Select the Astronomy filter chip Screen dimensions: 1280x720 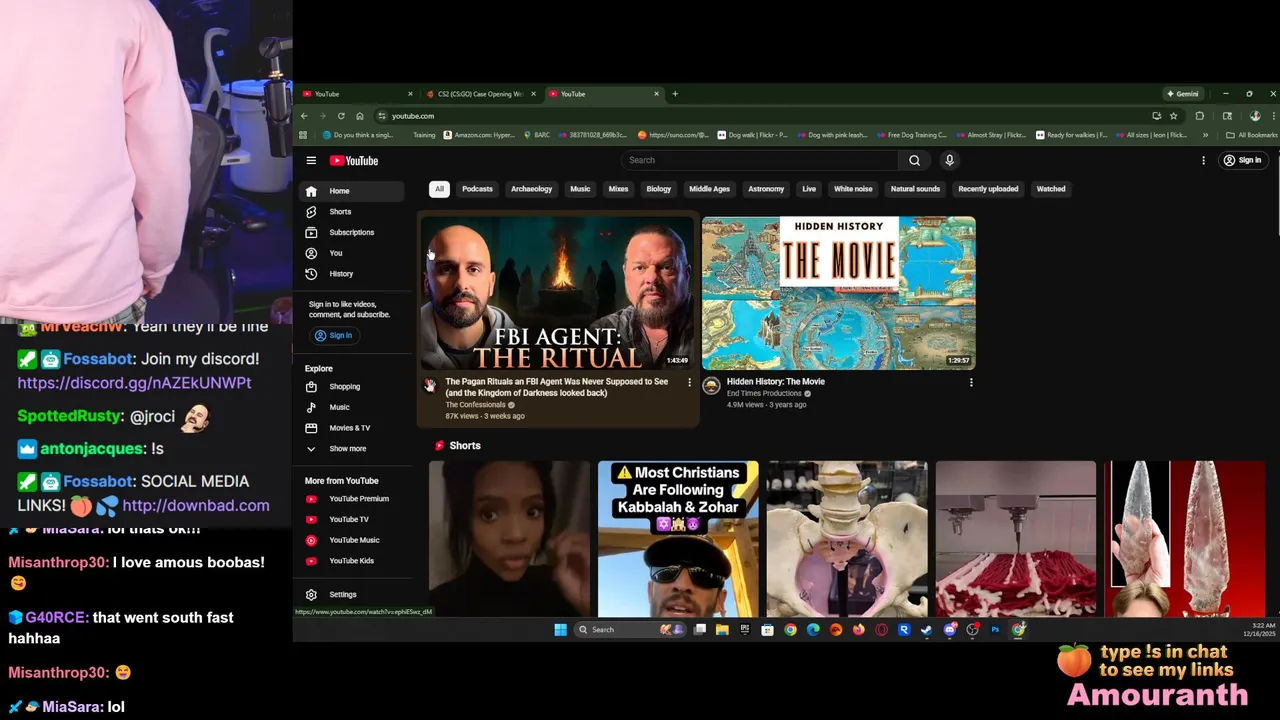click(766, 189)
